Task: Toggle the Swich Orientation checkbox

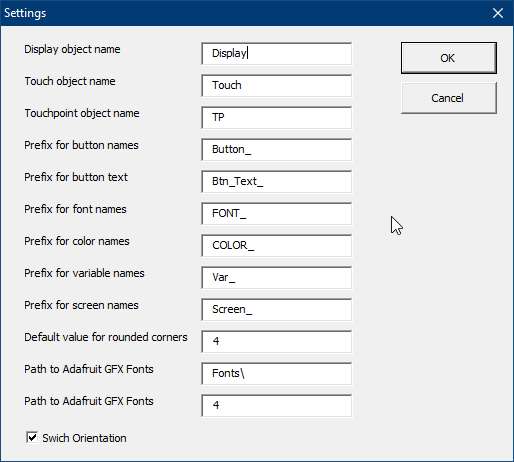Action: coord(32,437)
